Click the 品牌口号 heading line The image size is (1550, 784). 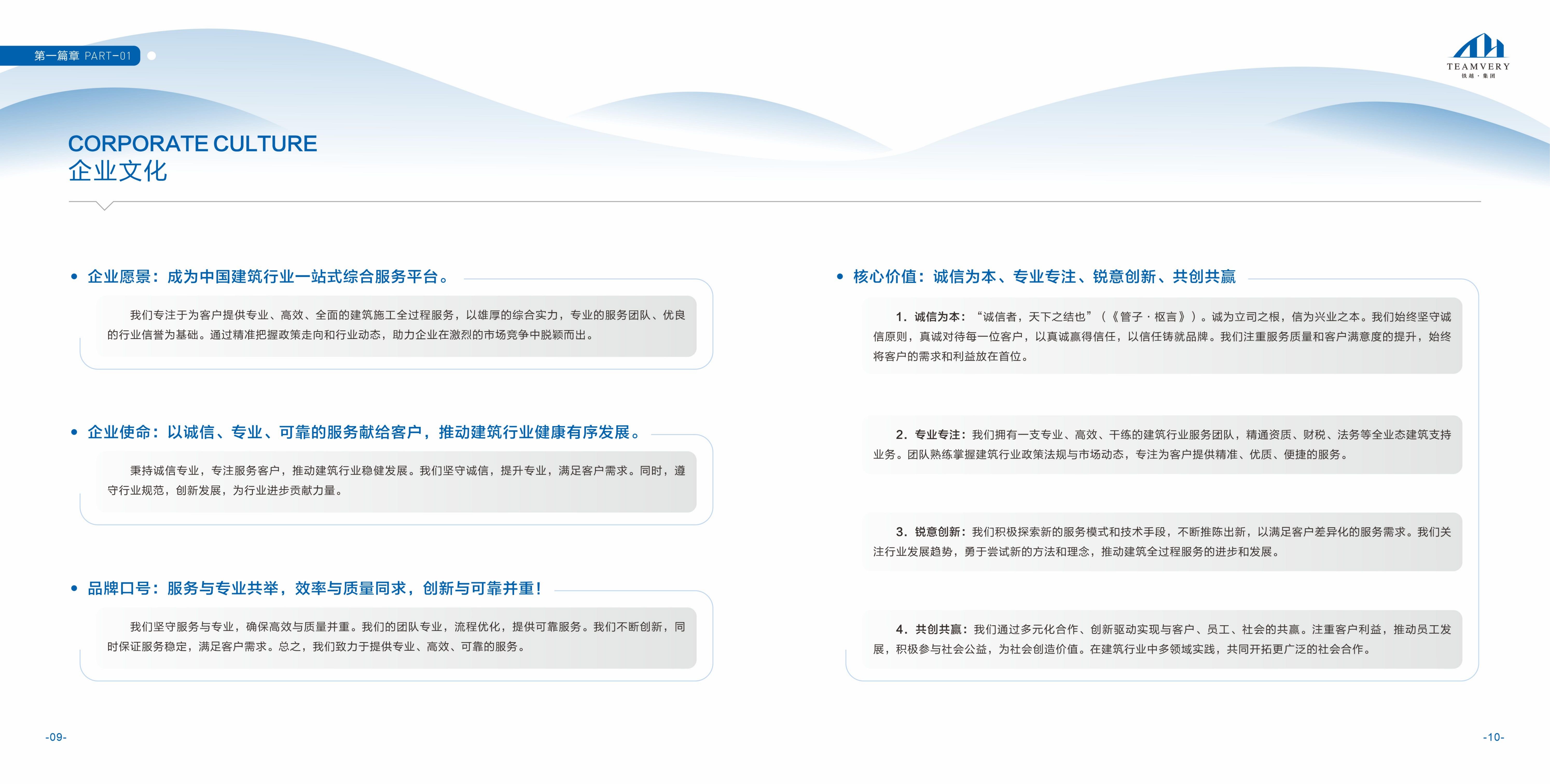point(315,588)
